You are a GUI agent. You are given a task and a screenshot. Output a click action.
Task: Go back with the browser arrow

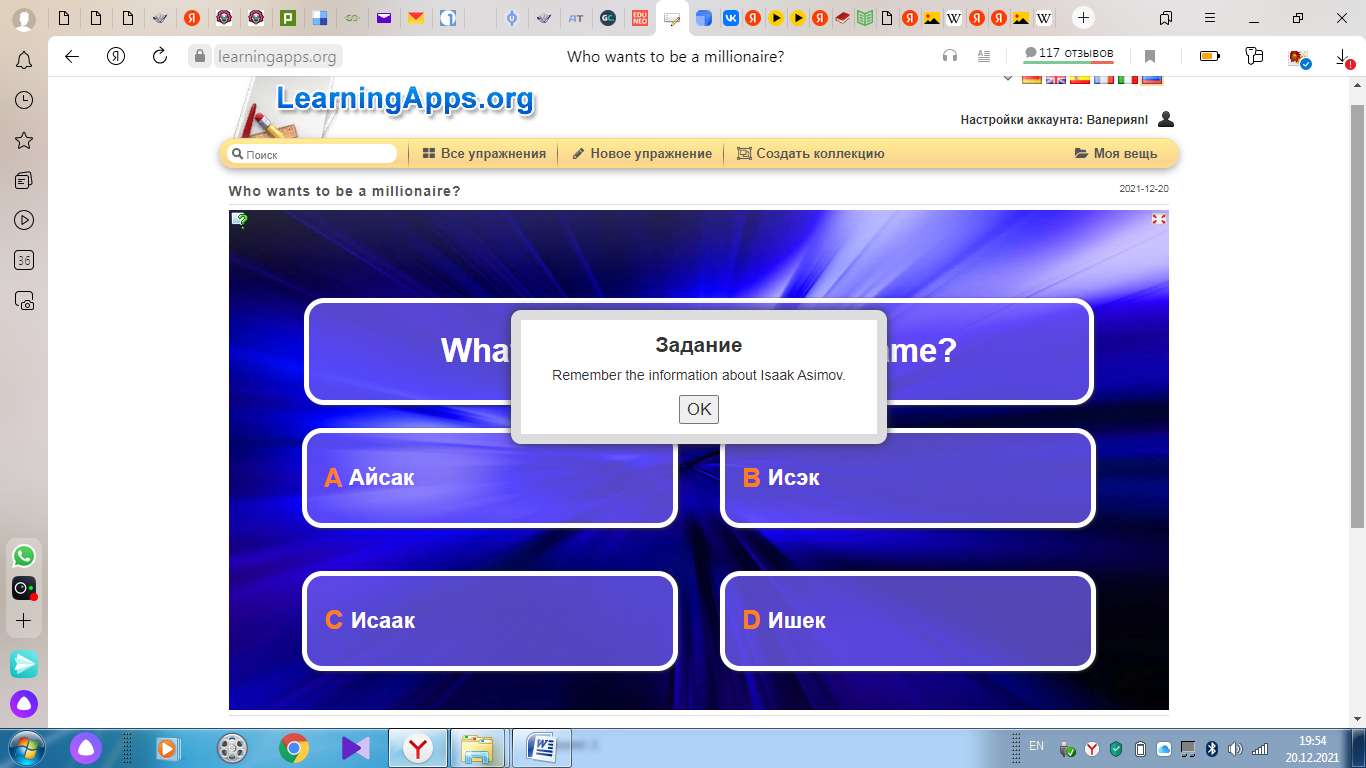tap(72, 57)
